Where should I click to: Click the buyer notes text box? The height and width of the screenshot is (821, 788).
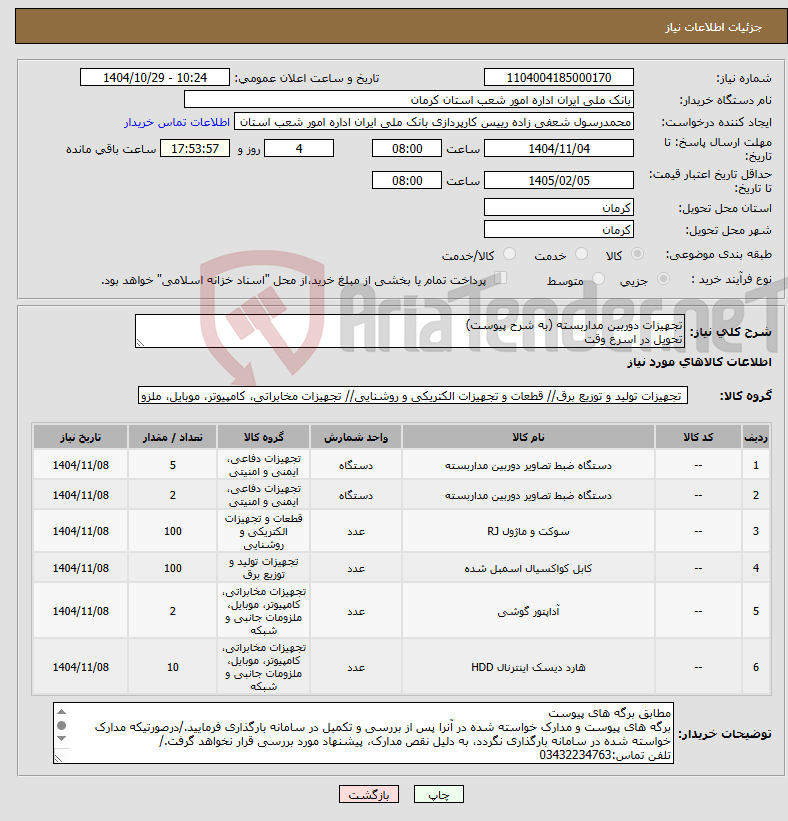point(363,733)
